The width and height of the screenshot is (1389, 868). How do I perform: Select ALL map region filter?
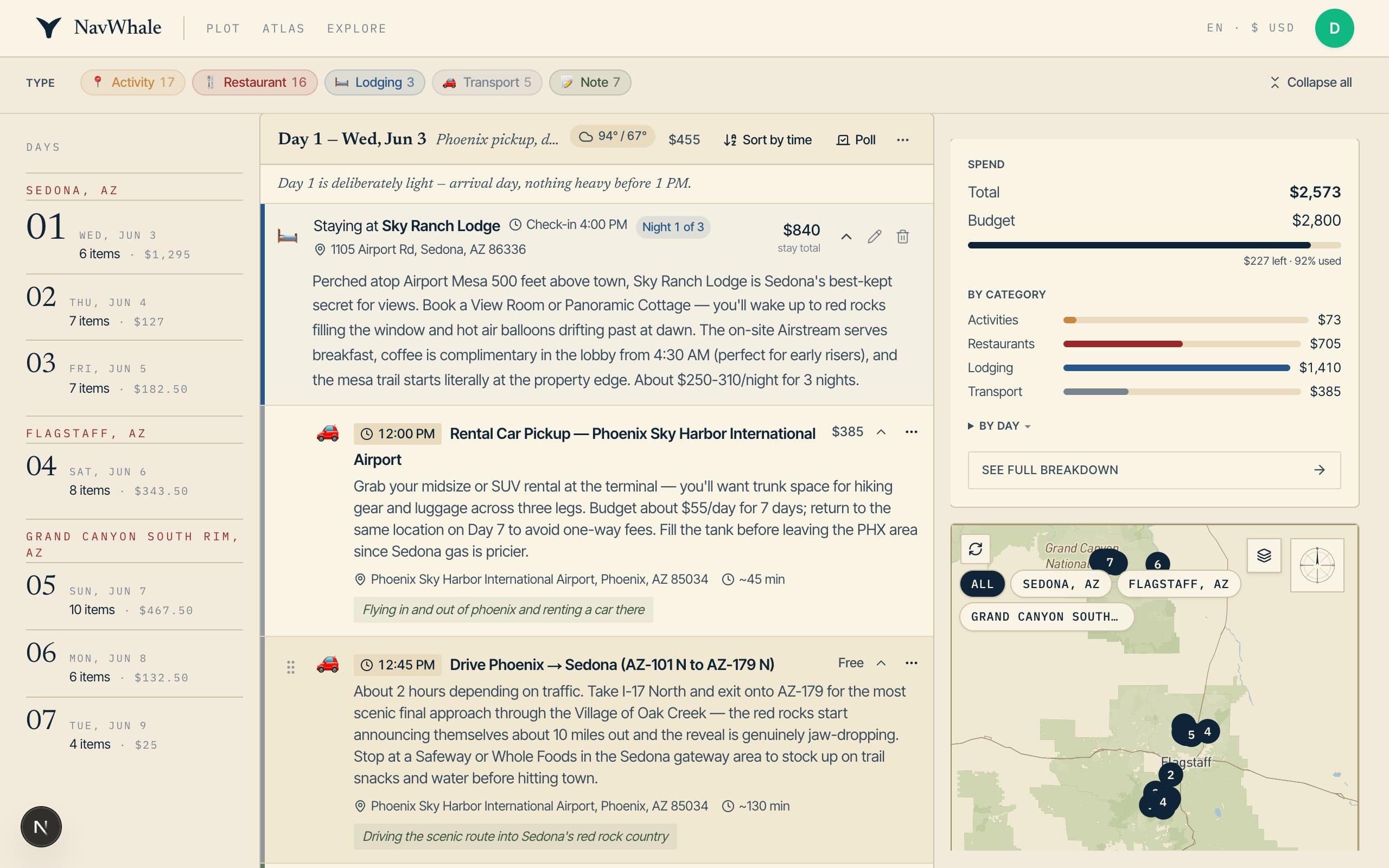click(x=982, y=584)
